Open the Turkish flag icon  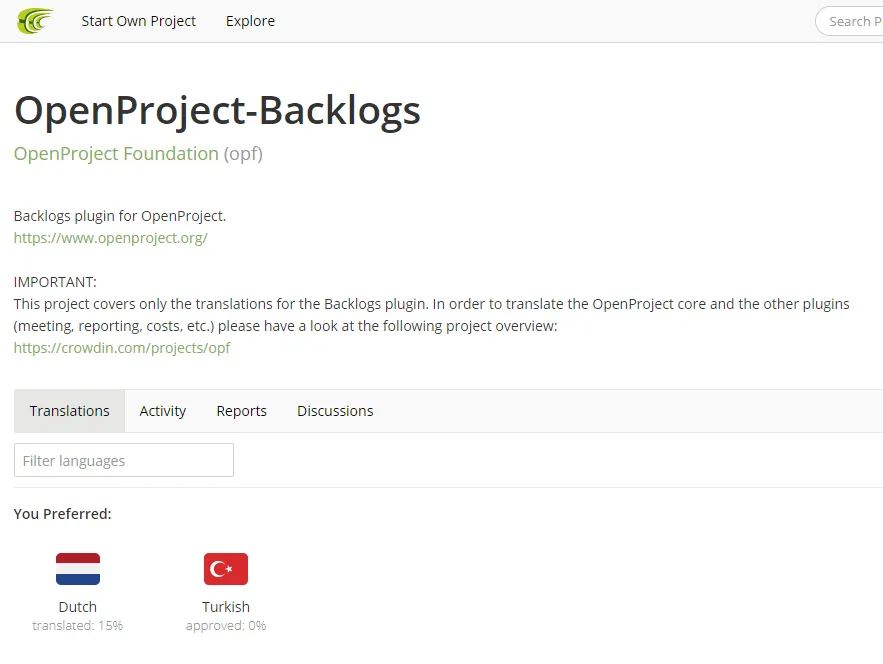point(226,569)
